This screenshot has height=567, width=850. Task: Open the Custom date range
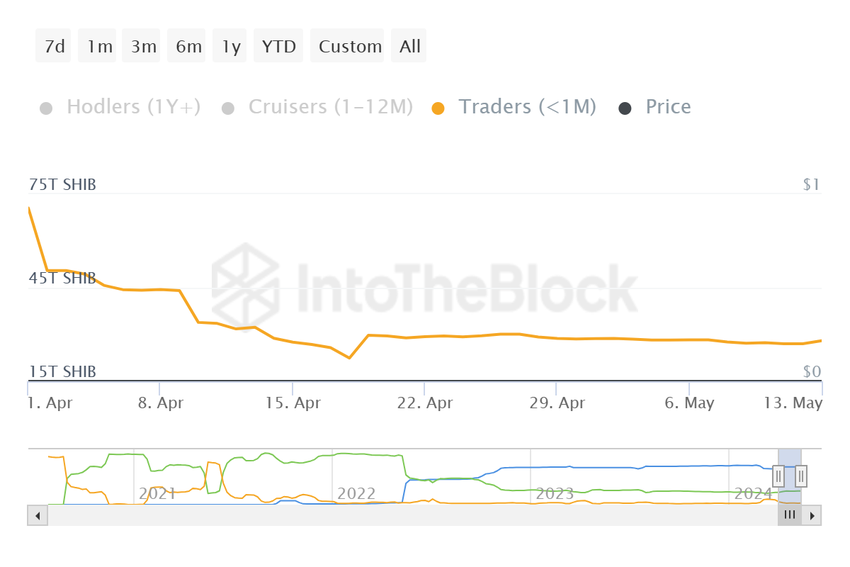(x=350, y=47)
